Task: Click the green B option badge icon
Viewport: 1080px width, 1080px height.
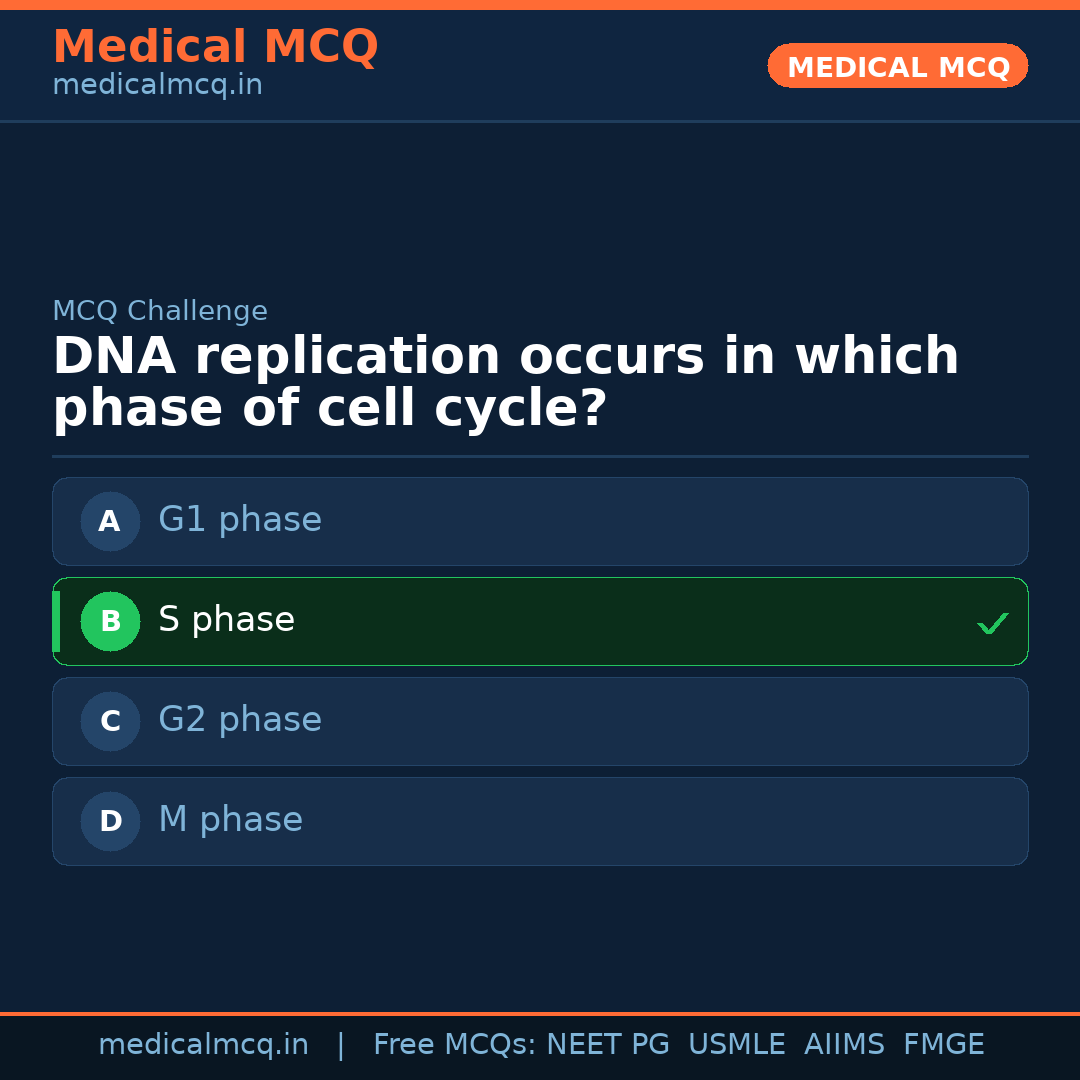Action: tap(110, 621)
